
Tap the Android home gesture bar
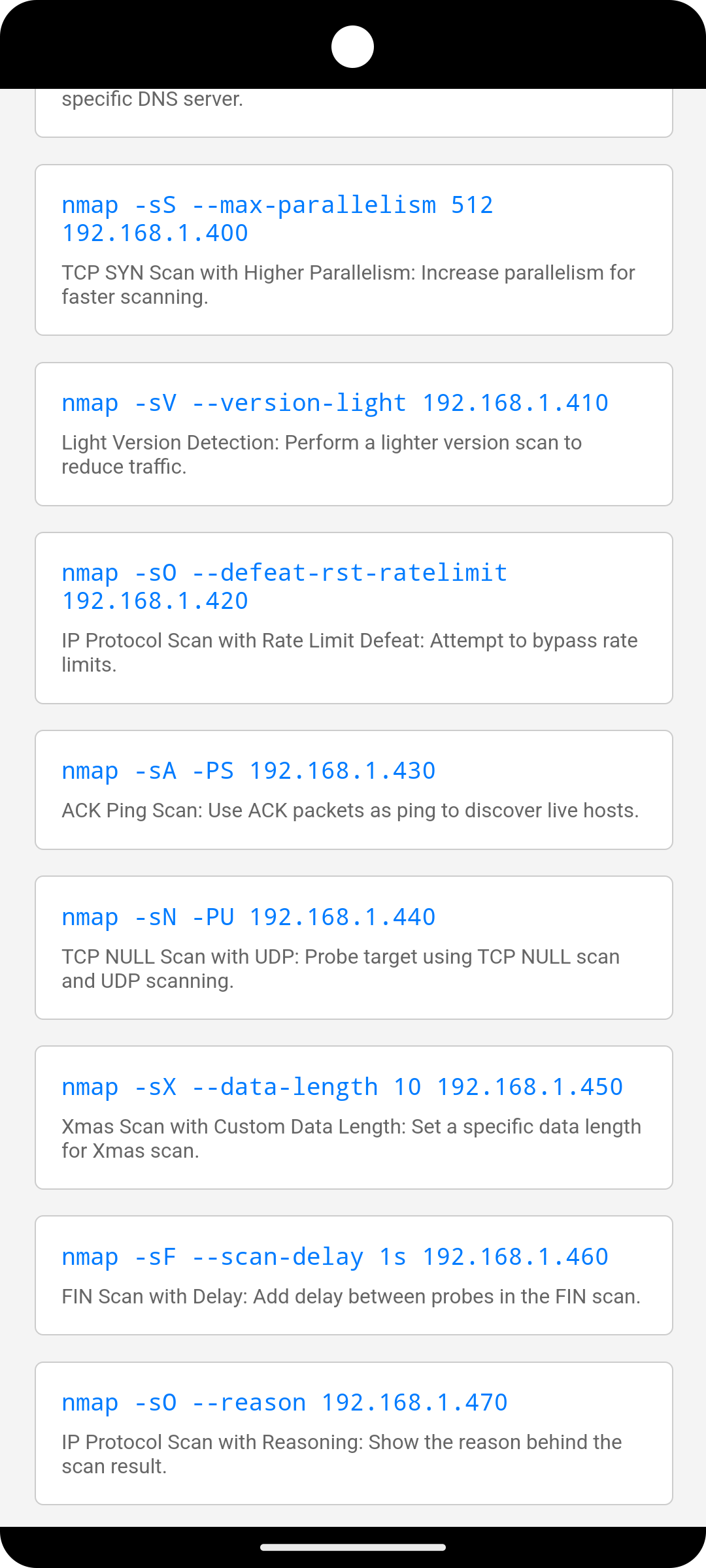353,1547
